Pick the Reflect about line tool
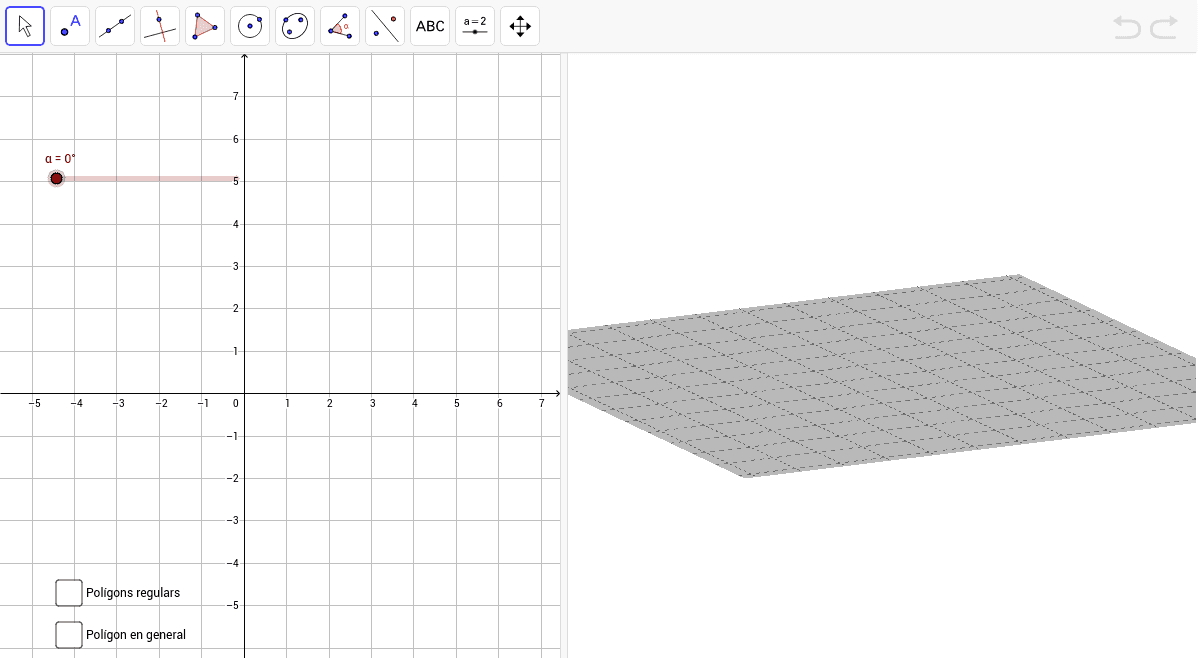Image resolution: width=1198 pixels, height=660 pixels. click(385, 26)
